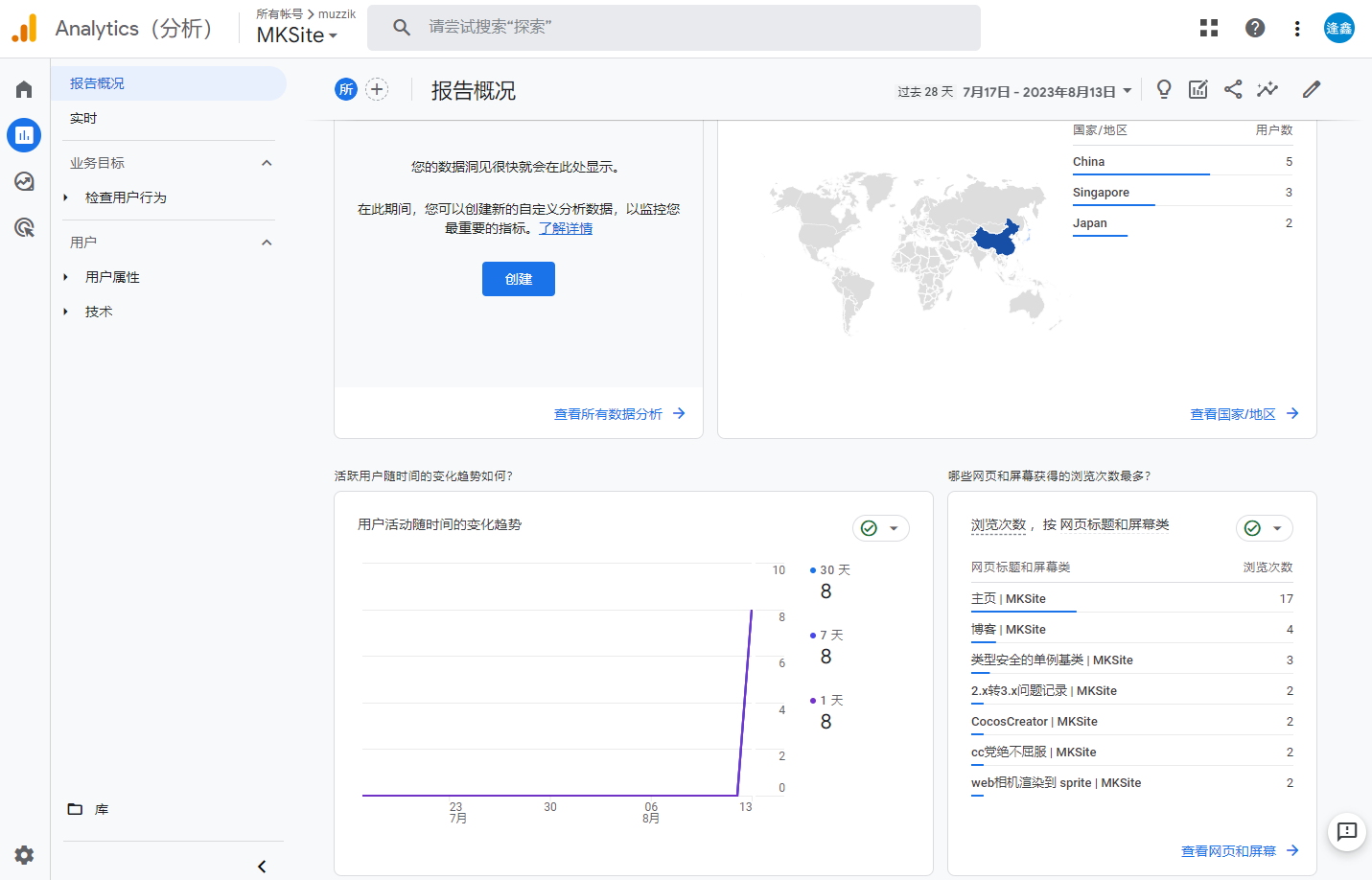Open the Google Analytics logo home
The height and width of the screenshot is (880, 1372).
coord(24,29)
